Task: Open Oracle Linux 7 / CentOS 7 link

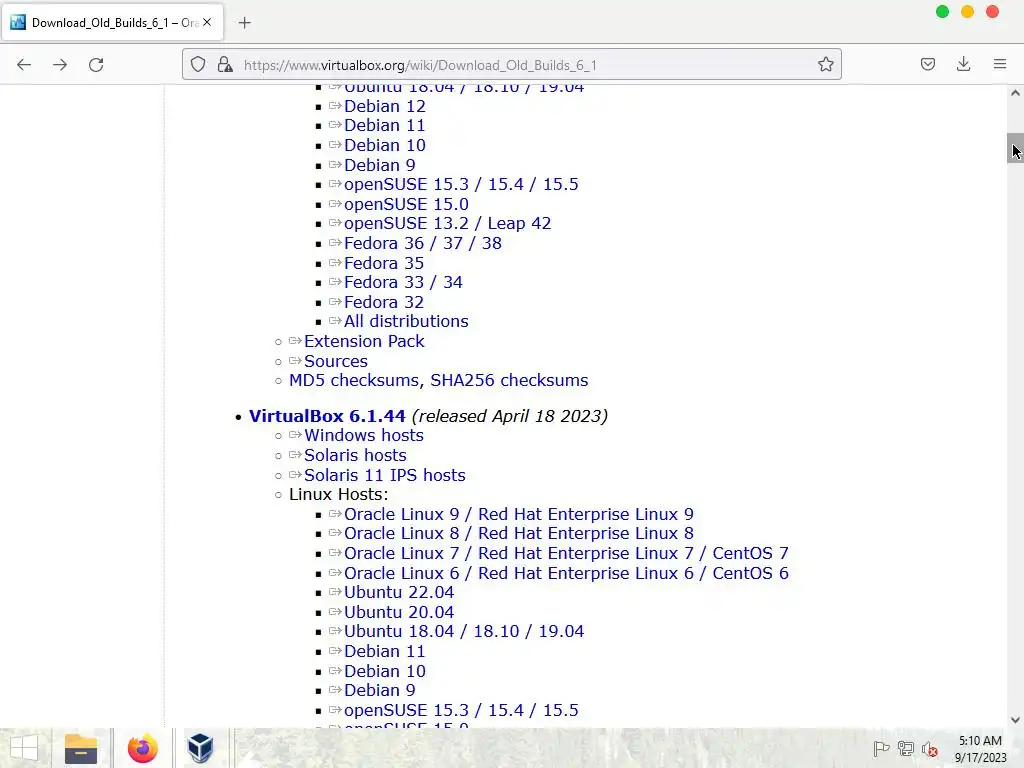Action: pyautogui.click(x=566, y=553)
